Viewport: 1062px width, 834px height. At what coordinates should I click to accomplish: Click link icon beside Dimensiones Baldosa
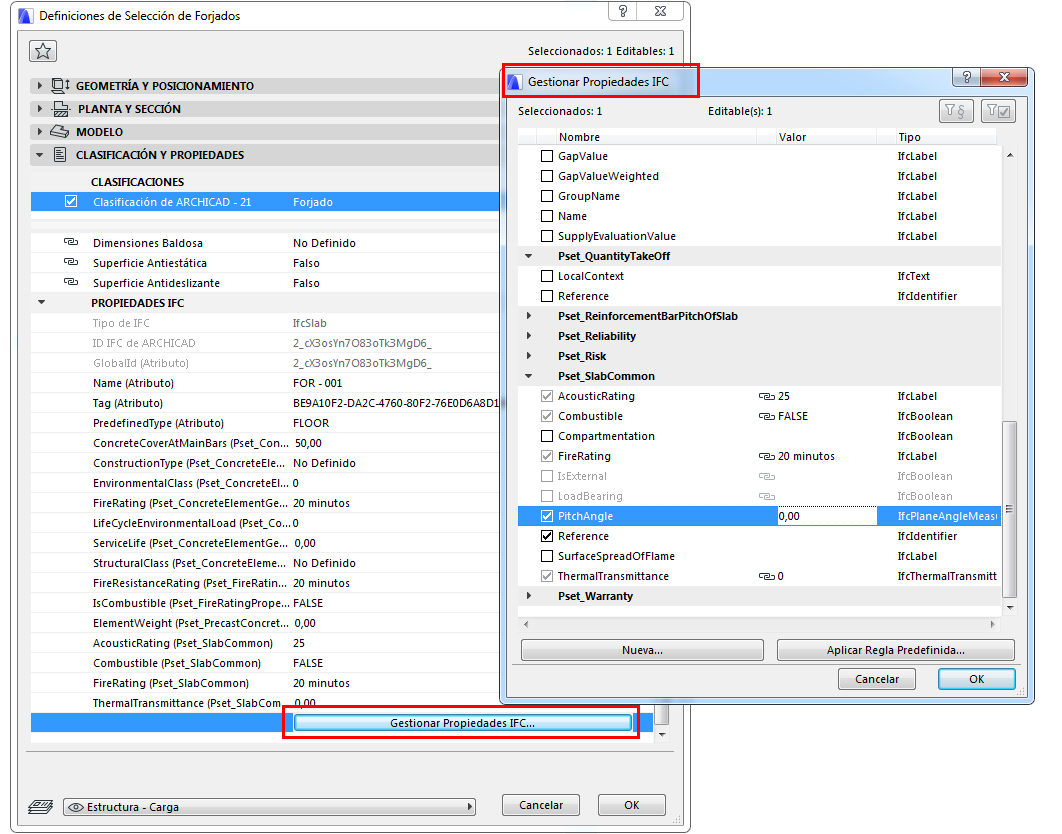tap(70, 242)
